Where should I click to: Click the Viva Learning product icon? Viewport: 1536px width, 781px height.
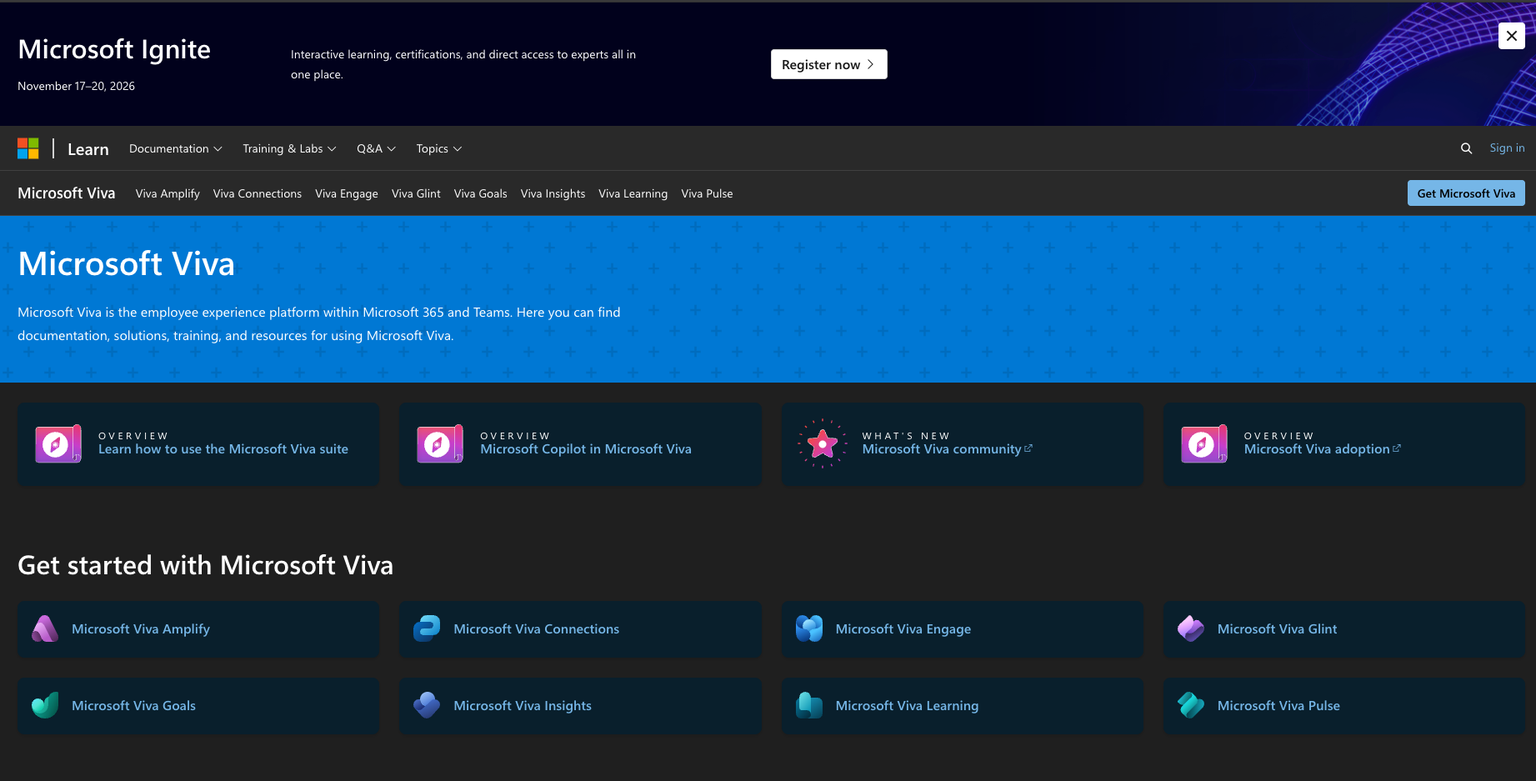click(x=809, y=705)
